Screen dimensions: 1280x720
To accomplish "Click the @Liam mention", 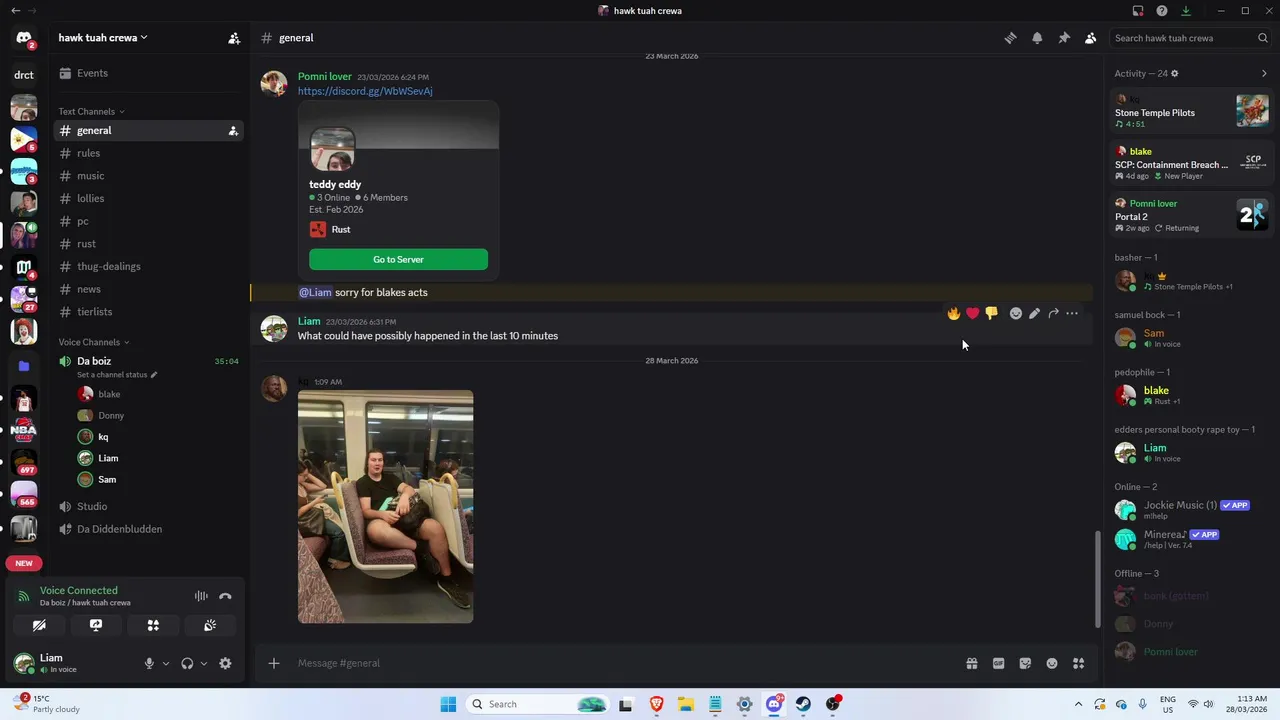I will point(315,292).
